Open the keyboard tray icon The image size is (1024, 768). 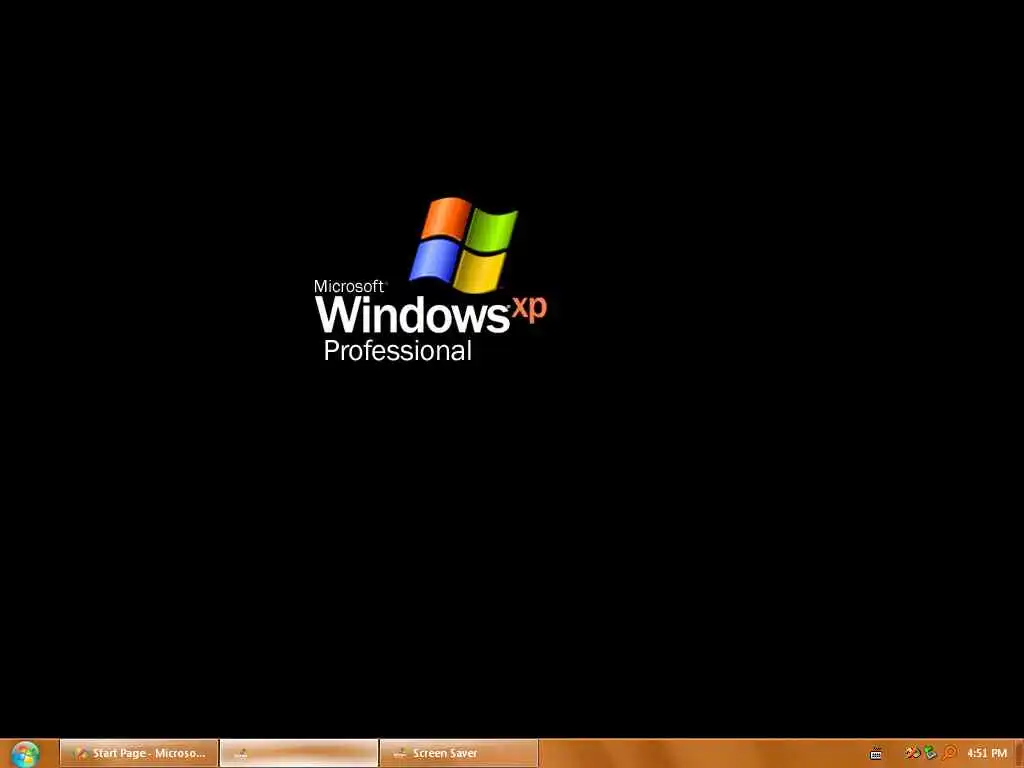(x=876, y=754)
